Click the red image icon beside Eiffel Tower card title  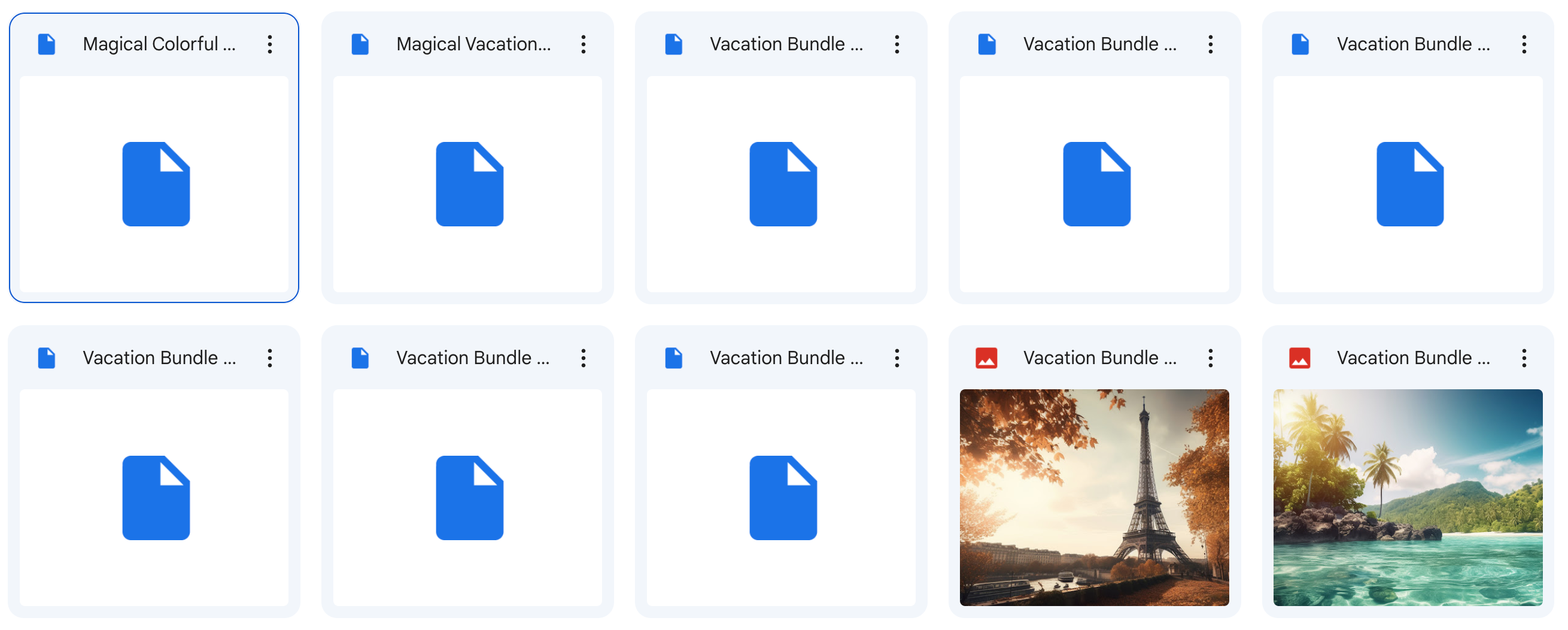(x=987, y=358)
